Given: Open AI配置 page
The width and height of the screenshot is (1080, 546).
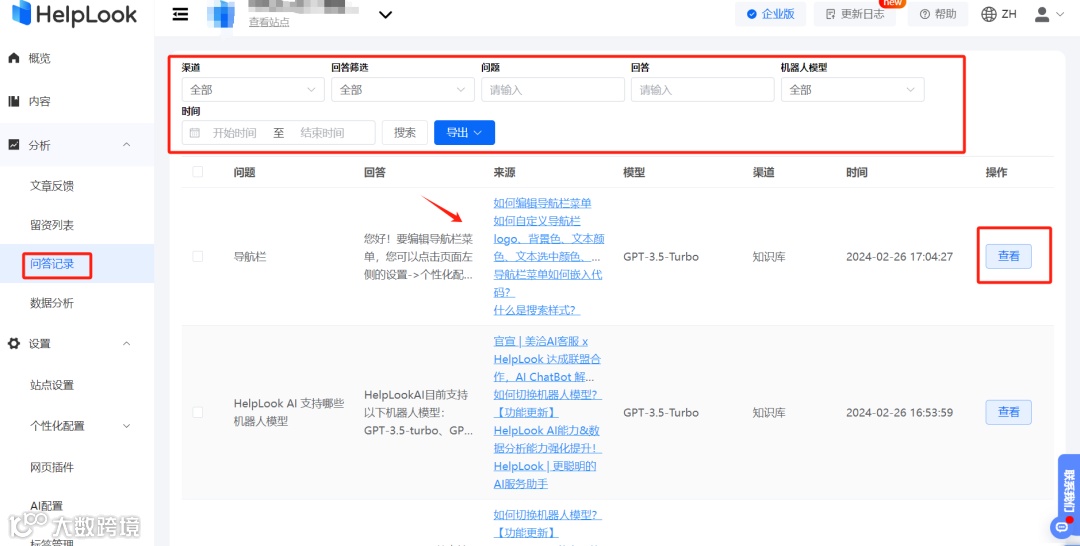Looking at the screenshot, I should click(x=46, y=506).
